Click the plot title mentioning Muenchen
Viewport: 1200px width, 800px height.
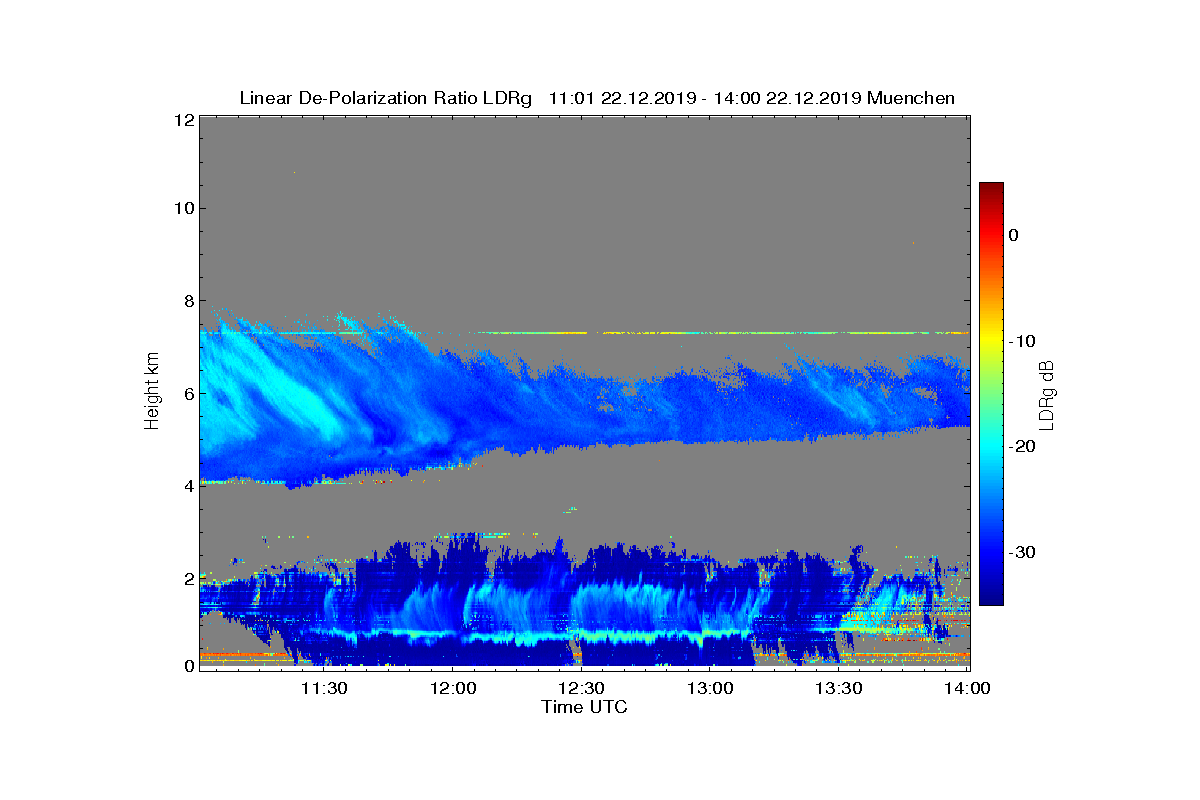[597, 98]
